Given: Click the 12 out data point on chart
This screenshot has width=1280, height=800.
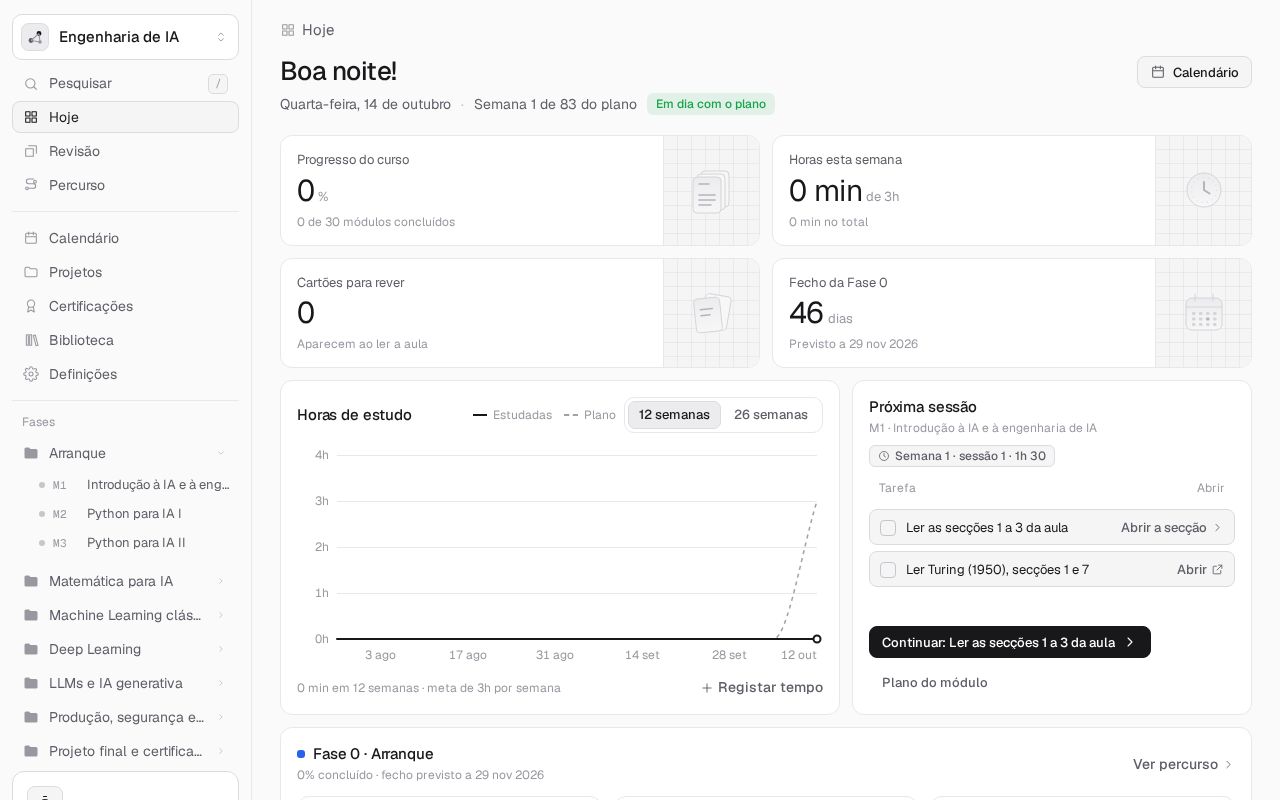Looking at the screenshot, I should pyautogui.click(x=817, y=639).
